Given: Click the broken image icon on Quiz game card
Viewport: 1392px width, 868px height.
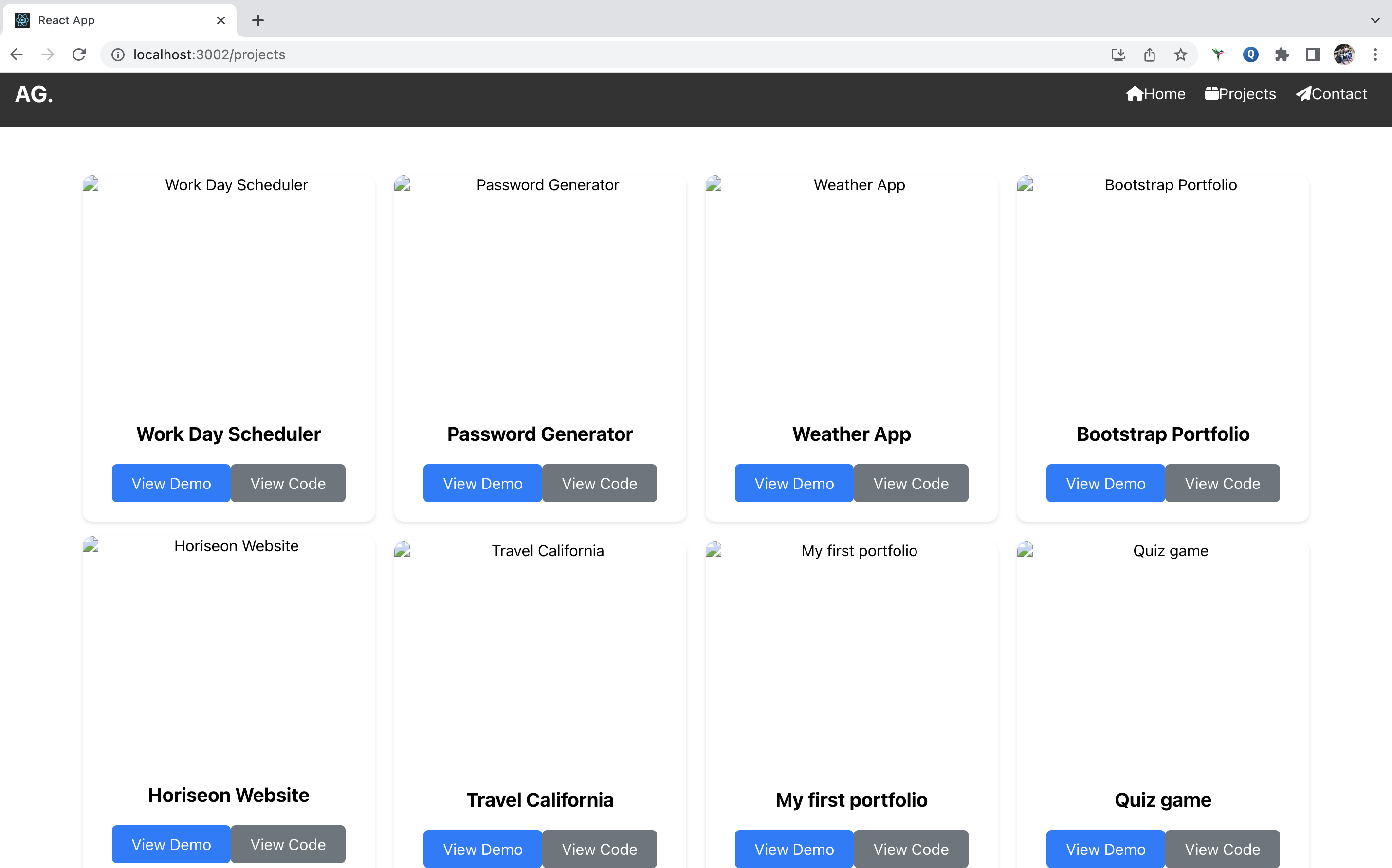Looking at the screenshot, I should coord(1026,550).
